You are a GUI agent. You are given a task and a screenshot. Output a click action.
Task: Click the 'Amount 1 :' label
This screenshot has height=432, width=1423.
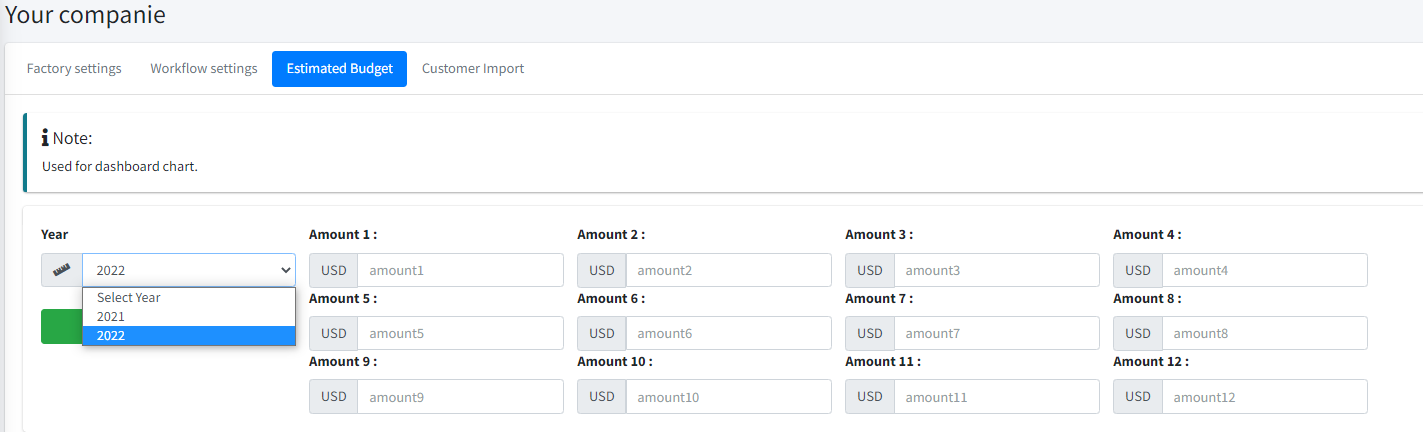343,234
